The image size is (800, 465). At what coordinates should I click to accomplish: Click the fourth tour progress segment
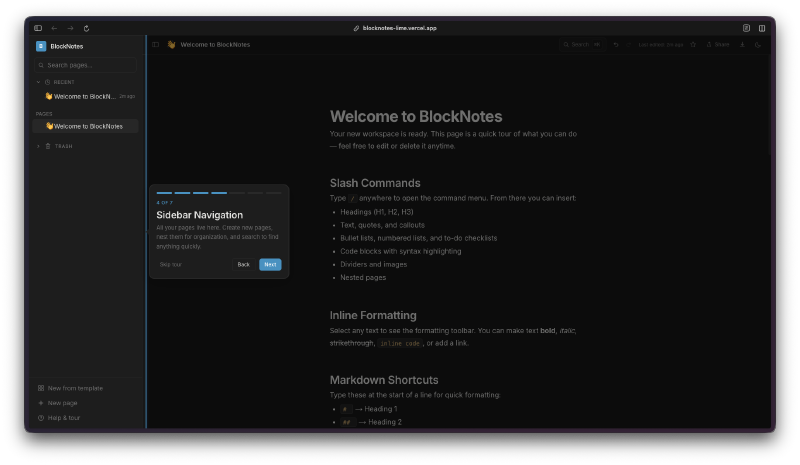click(x=219, y=193)
